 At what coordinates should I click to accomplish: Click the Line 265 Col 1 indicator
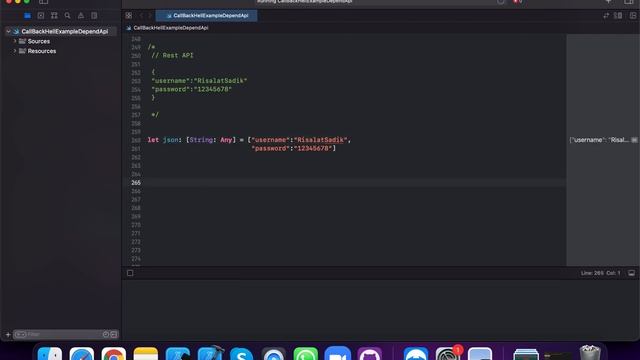pyautogui.click(x=600, y=273)
